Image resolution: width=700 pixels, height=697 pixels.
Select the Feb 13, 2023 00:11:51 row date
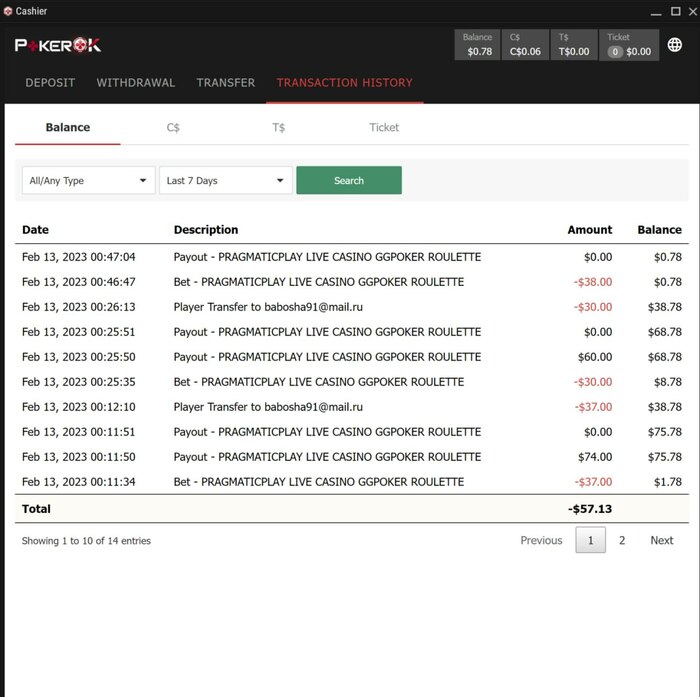tap(79, 432)
